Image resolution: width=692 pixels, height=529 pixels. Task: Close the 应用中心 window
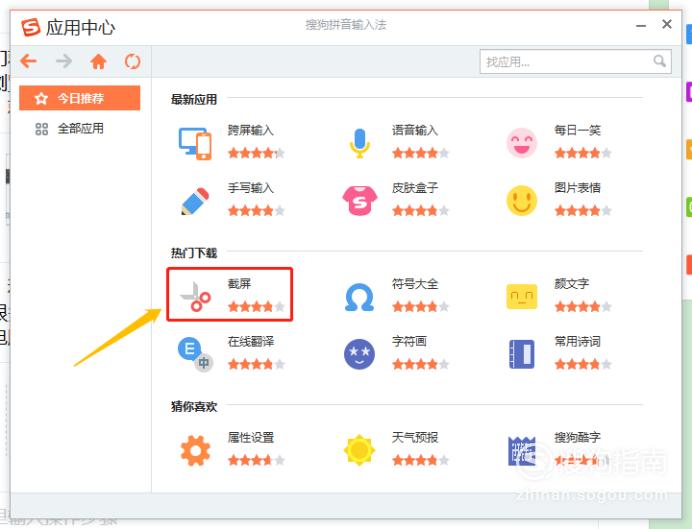(666, 24)
